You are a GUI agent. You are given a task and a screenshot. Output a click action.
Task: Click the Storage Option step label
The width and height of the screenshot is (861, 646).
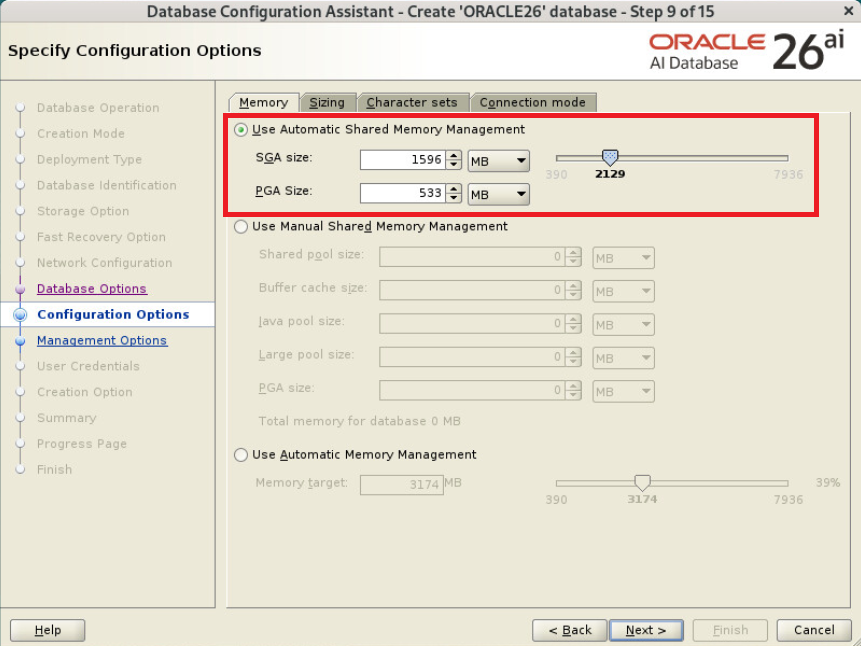[x=83, y=211]
